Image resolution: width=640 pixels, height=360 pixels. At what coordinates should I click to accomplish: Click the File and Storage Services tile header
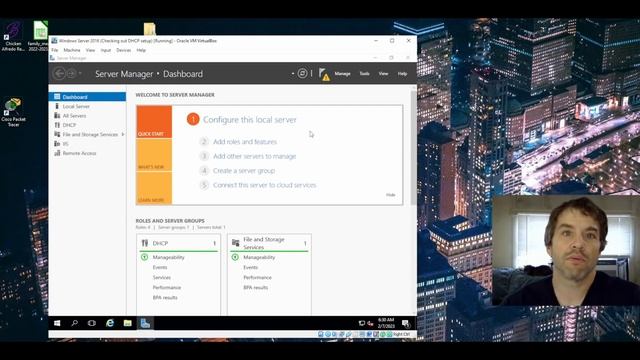point(269,243)
